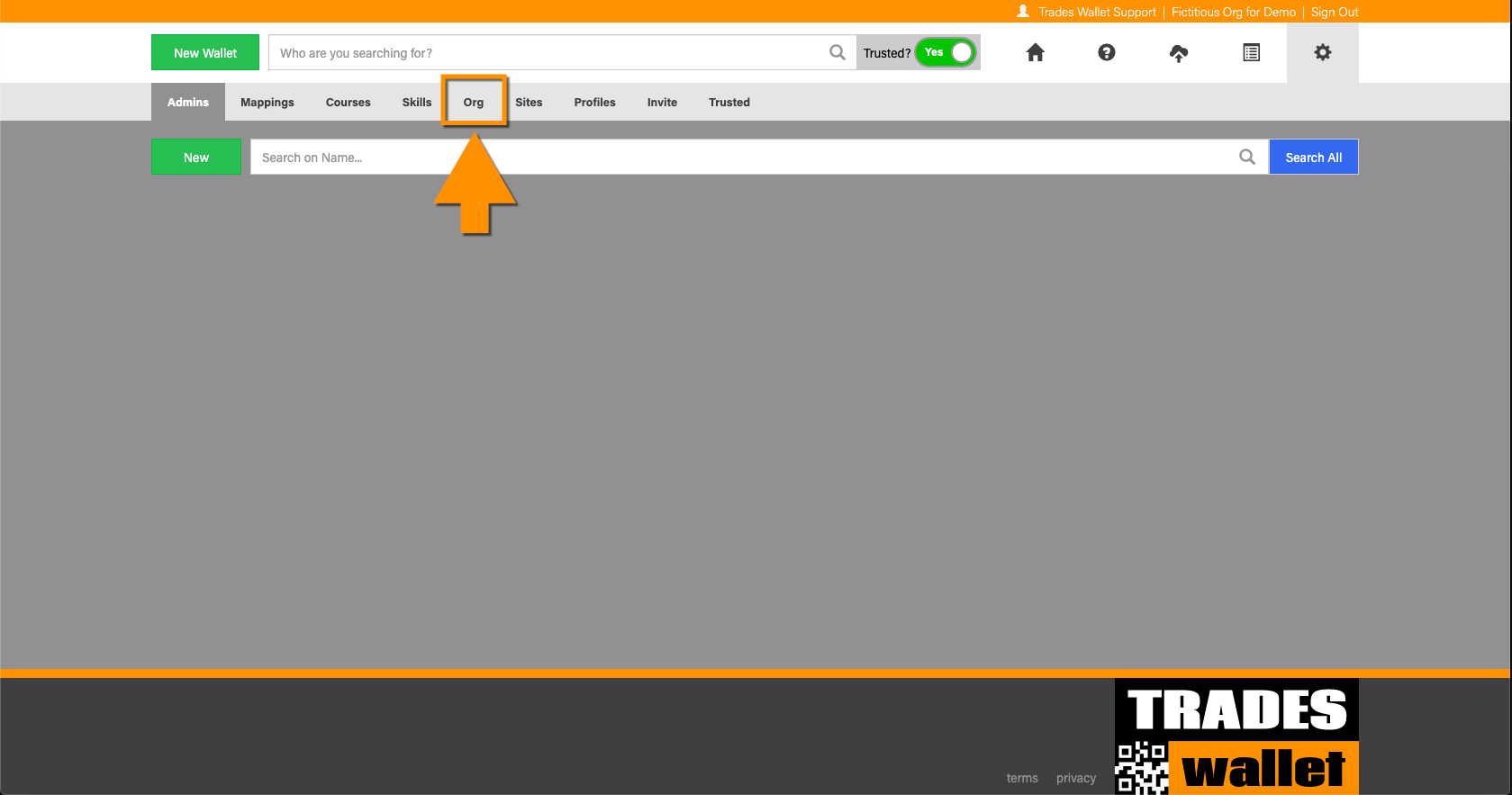Click the green New button
This screenshot has height=795, width=1512.
(x=196, y=158)
